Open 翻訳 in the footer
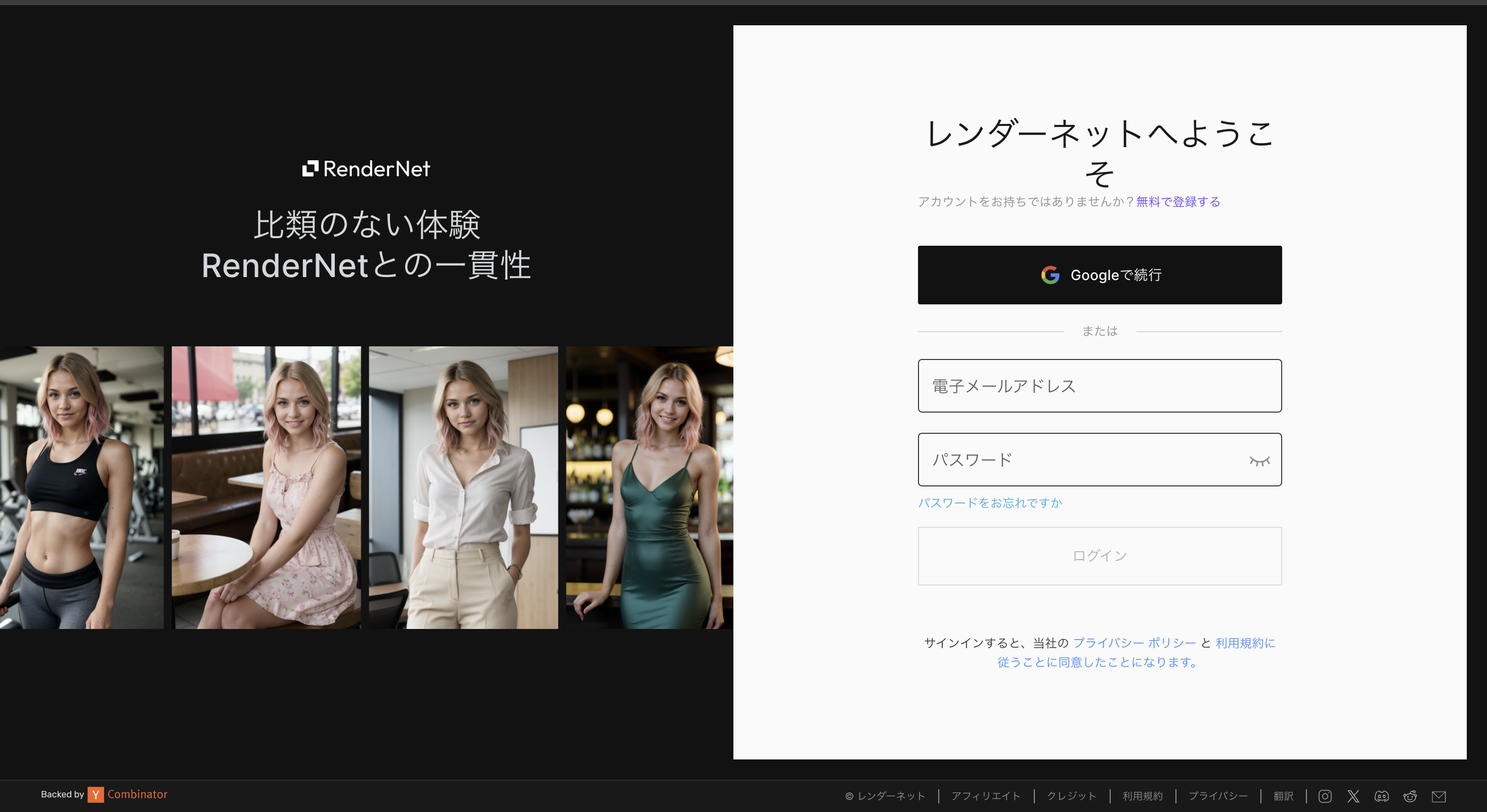The image size is (1487, 812). pyautogui.click(x=1283, y=796)
